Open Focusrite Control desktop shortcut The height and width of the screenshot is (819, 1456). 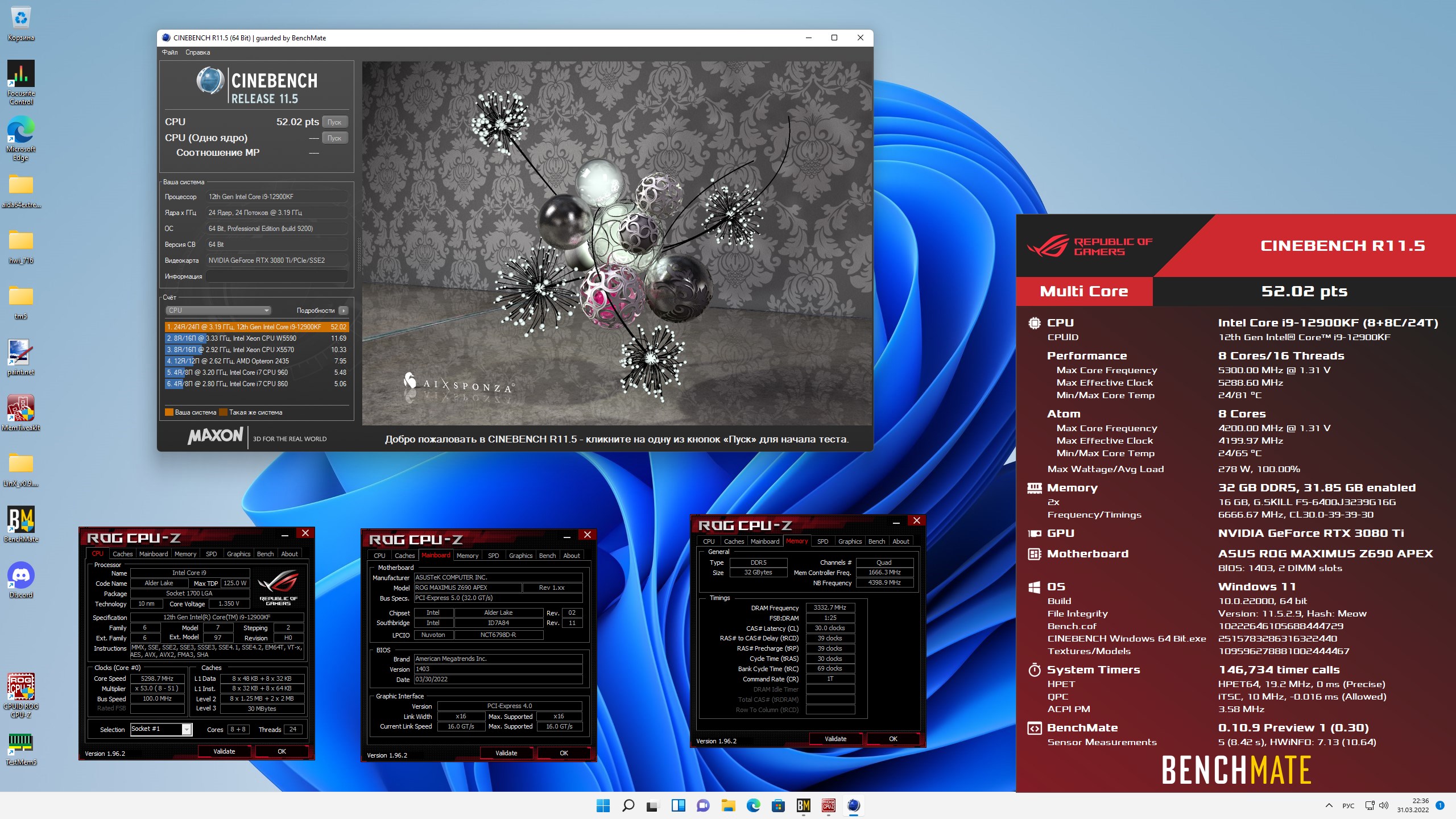(21, 82)
